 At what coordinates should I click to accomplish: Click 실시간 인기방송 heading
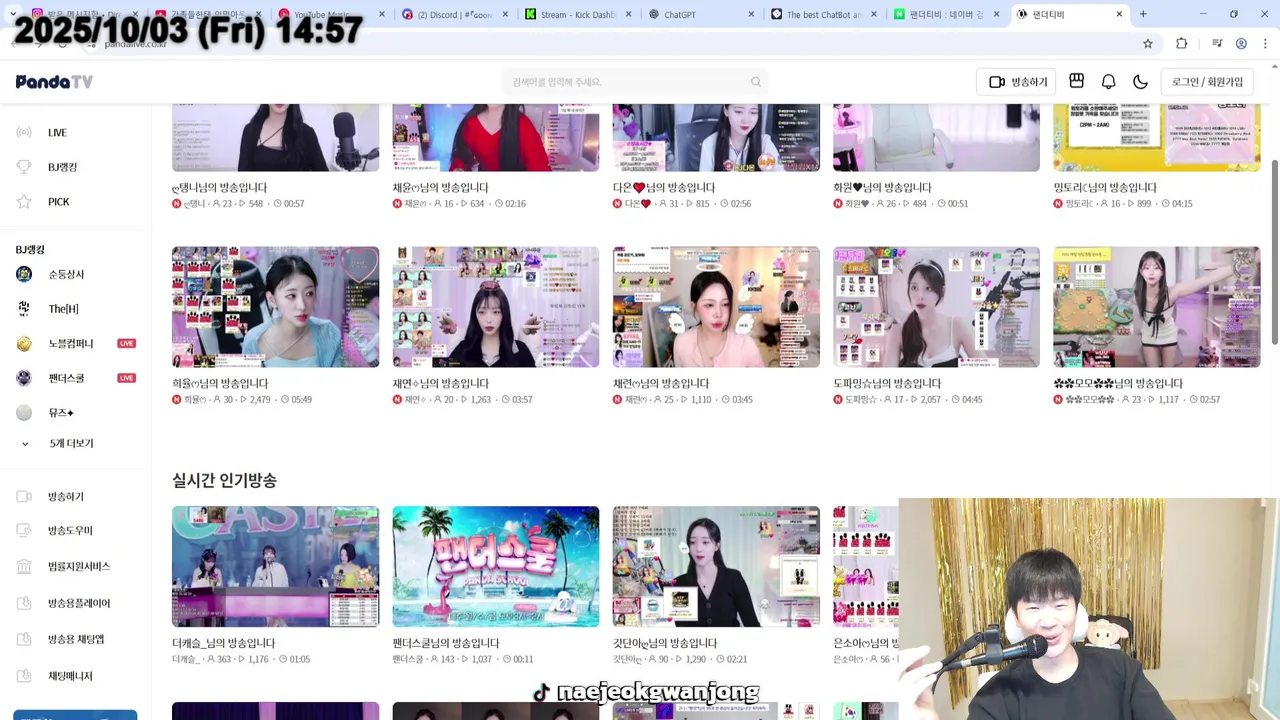tap(224, 481)
